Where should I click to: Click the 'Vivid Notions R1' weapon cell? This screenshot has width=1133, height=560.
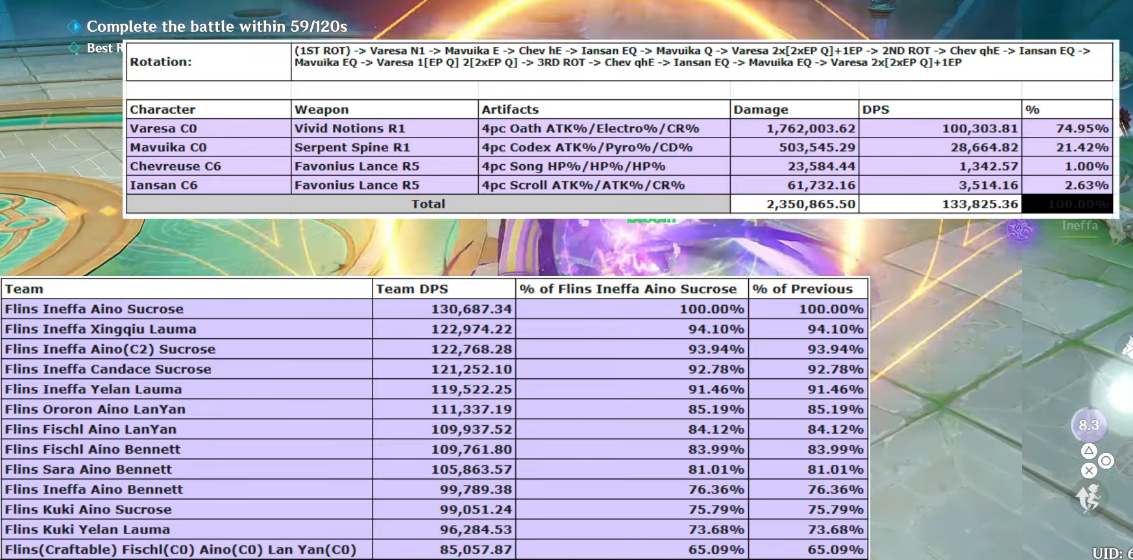click(x=385, y=129)
